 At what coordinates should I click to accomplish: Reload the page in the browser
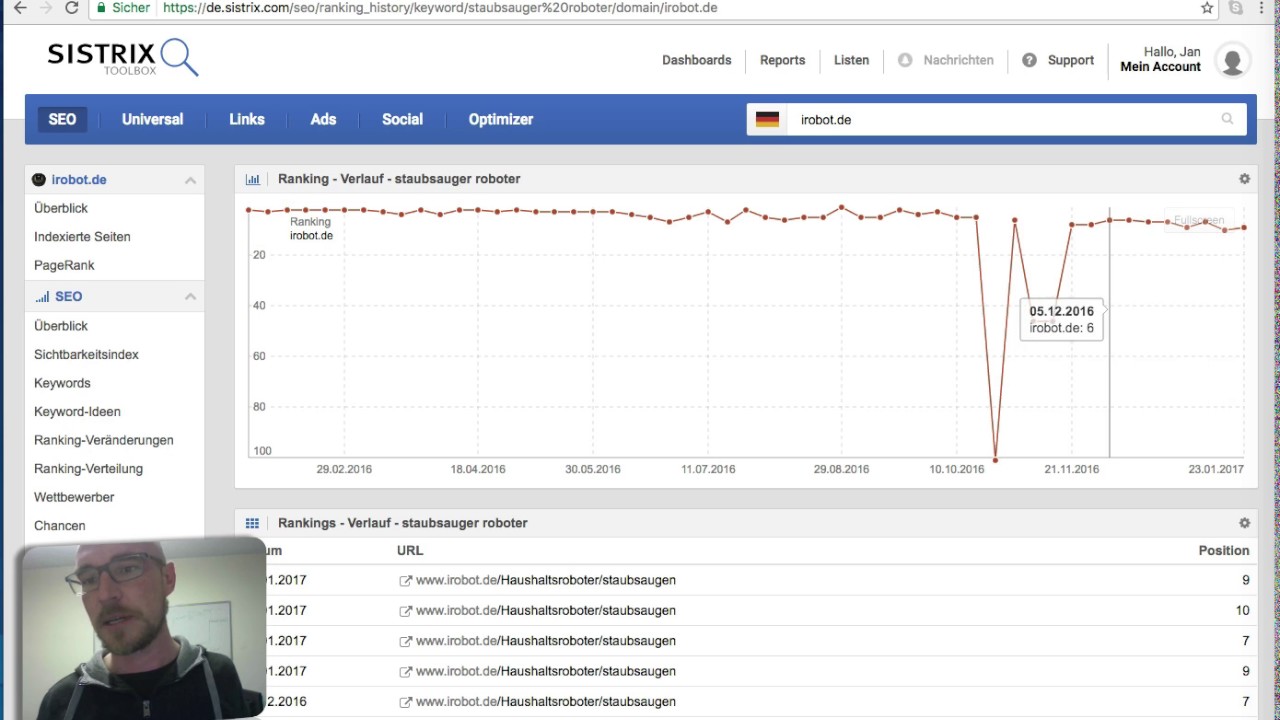71,8
